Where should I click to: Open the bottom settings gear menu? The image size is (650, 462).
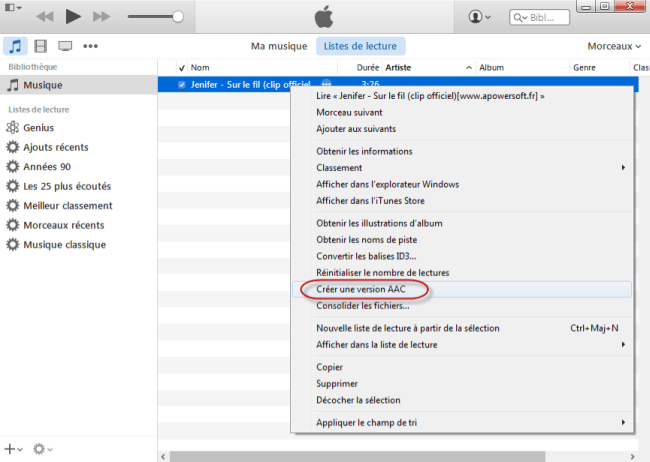click(42, 449)
